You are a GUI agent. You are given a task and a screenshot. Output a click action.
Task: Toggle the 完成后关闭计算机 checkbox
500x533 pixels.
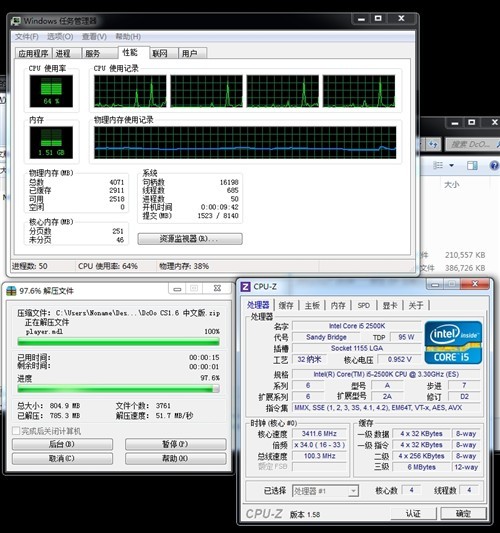tap(16, 431)
